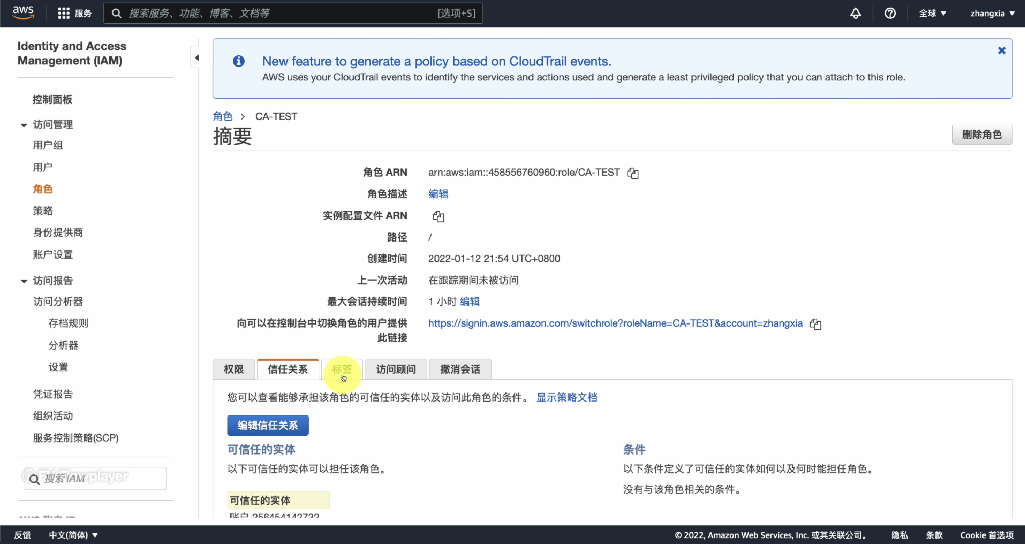Open 用户组 in sidebar
The width and height of the screenshot is (1025, 544).
pos(48,145)
